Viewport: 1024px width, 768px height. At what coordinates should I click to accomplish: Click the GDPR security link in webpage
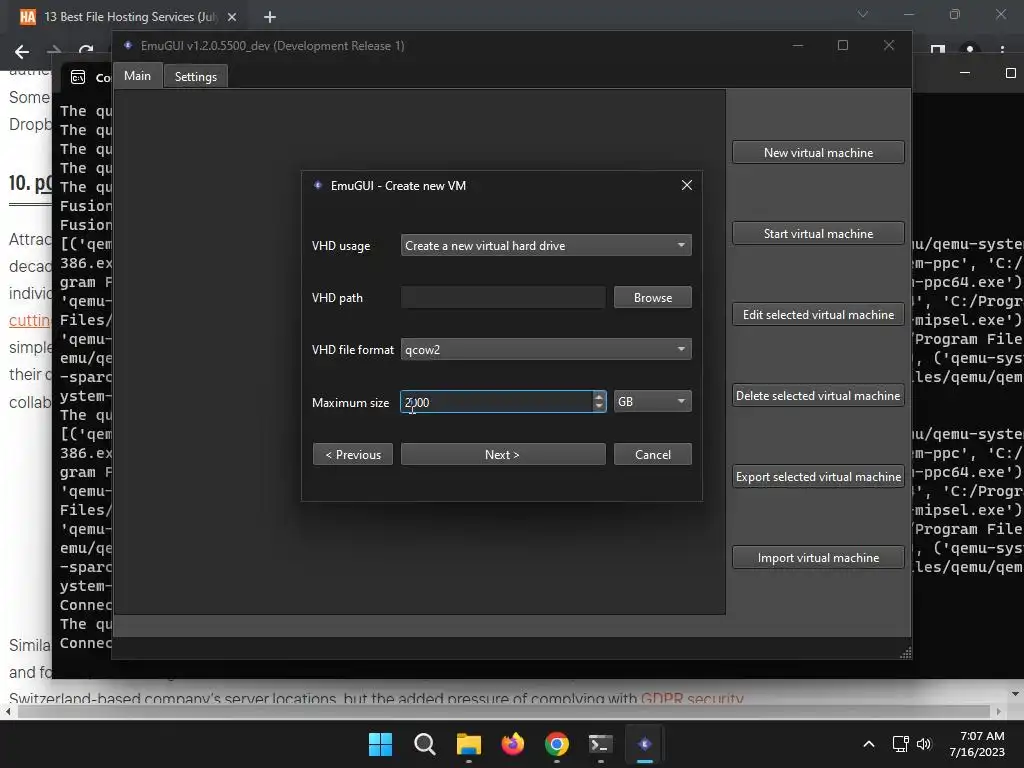click(692, 699)
